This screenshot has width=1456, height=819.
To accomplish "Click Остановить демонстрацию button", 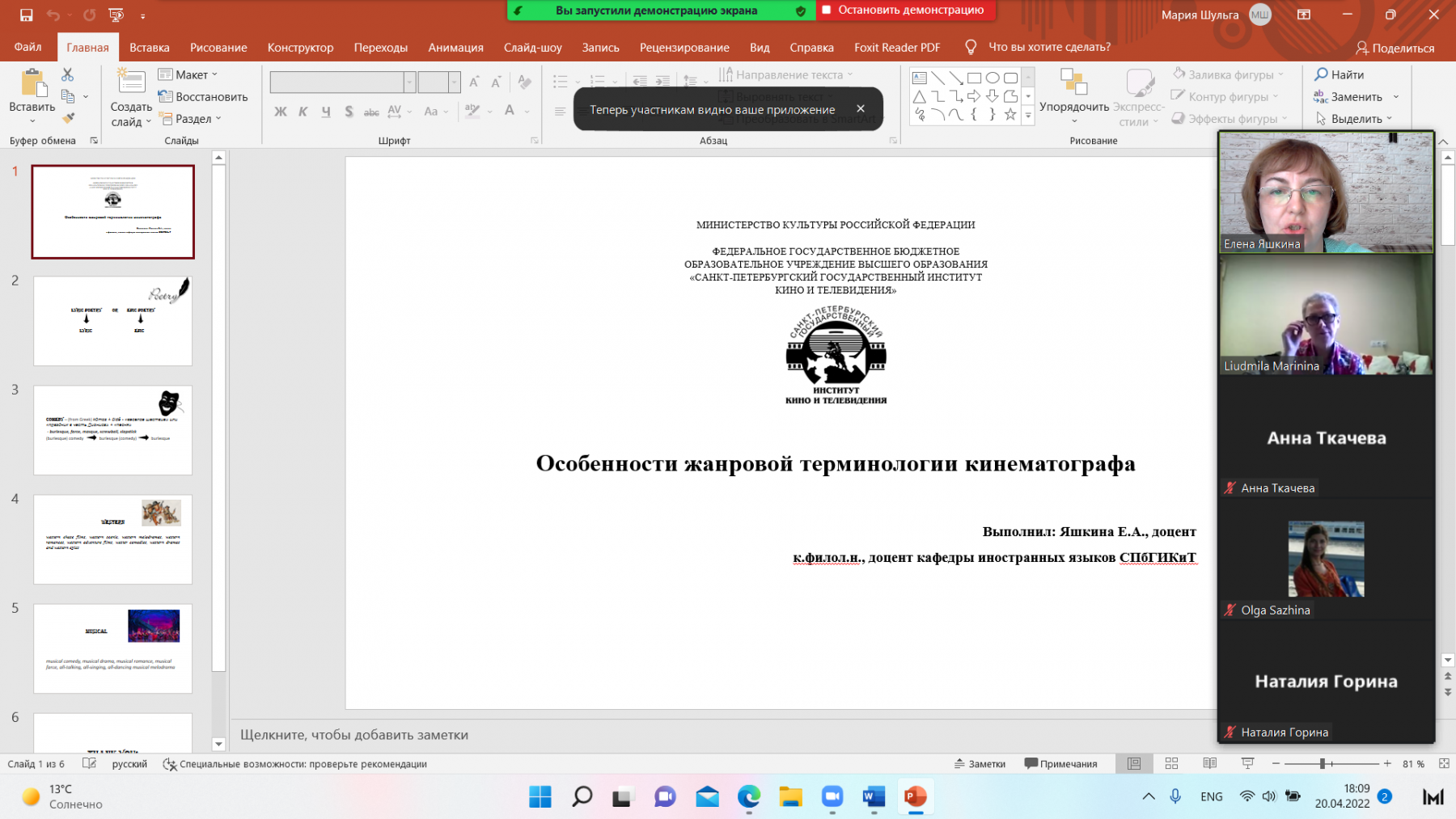I will 905,11.
